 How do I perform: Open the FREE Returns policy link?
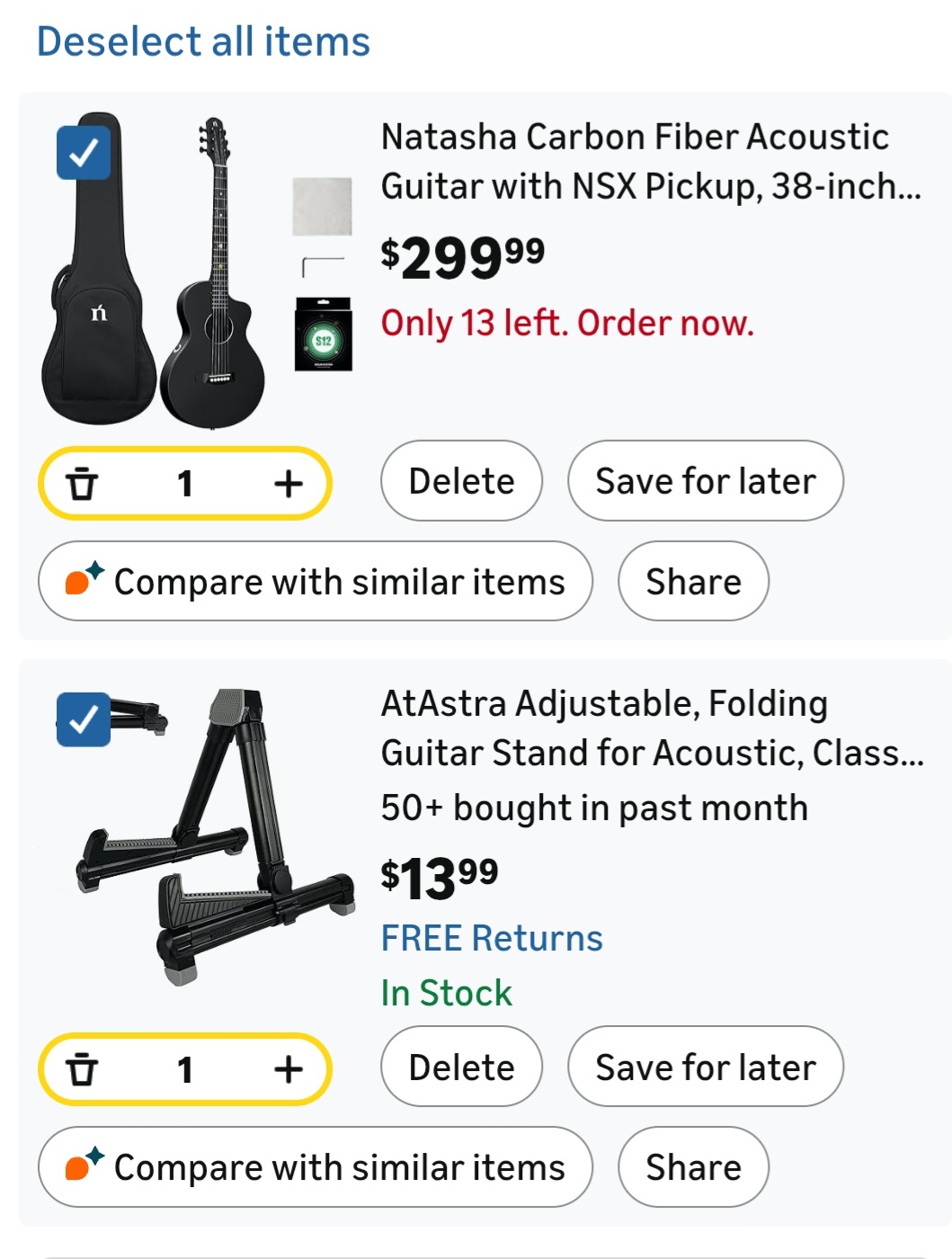493,939
